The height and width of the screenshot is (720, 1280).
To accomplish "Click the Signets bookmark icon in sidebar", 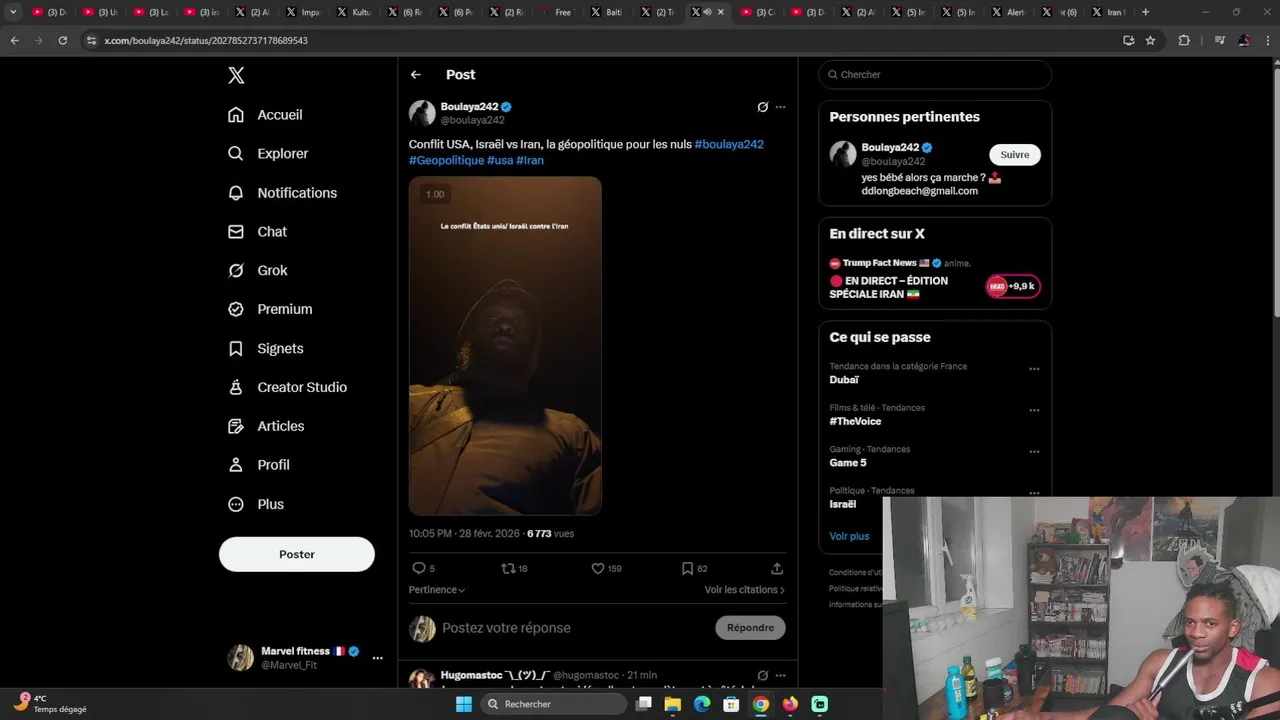I will pyautogui.click(x=236, y=349).
